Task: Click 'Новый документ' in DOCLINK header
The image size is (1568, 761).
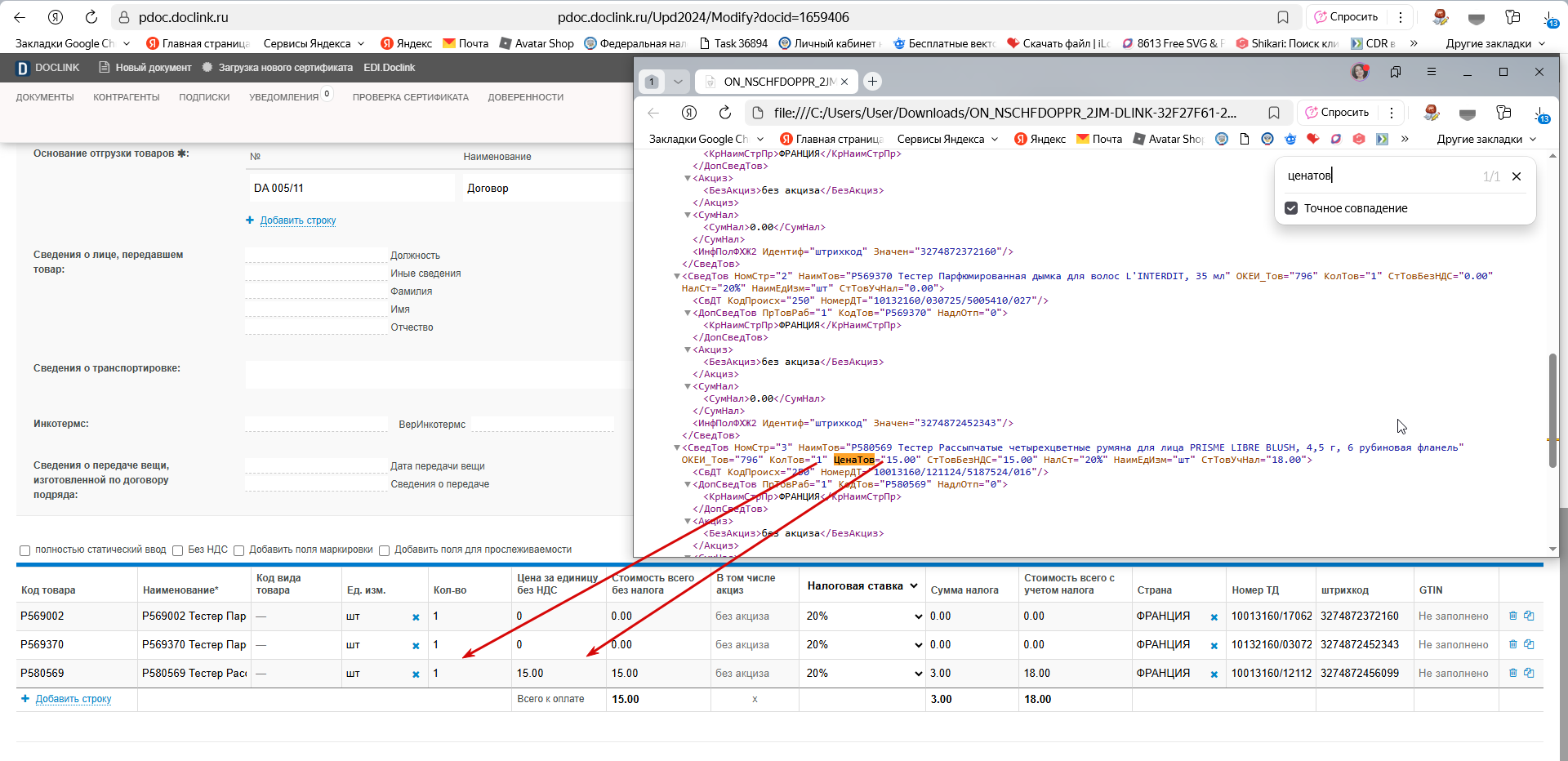Action: 145,68
